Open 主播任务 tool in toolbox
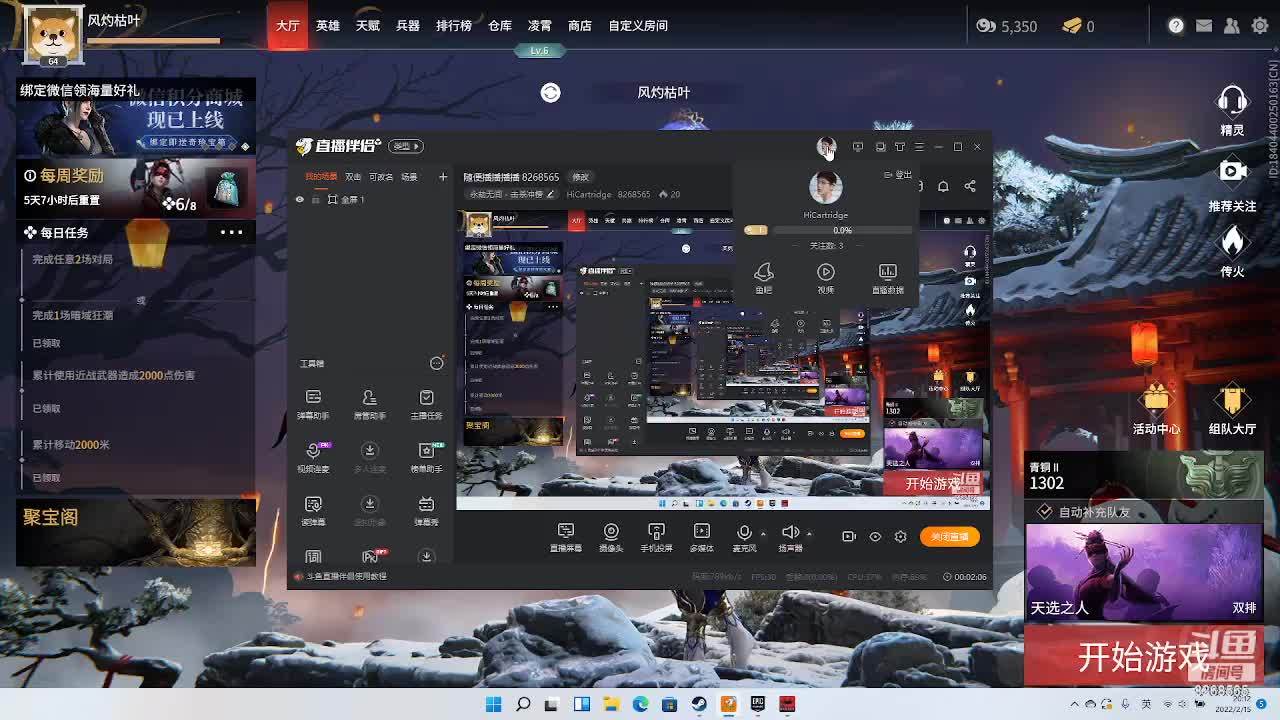1280x720 pixels. (426, 404)
